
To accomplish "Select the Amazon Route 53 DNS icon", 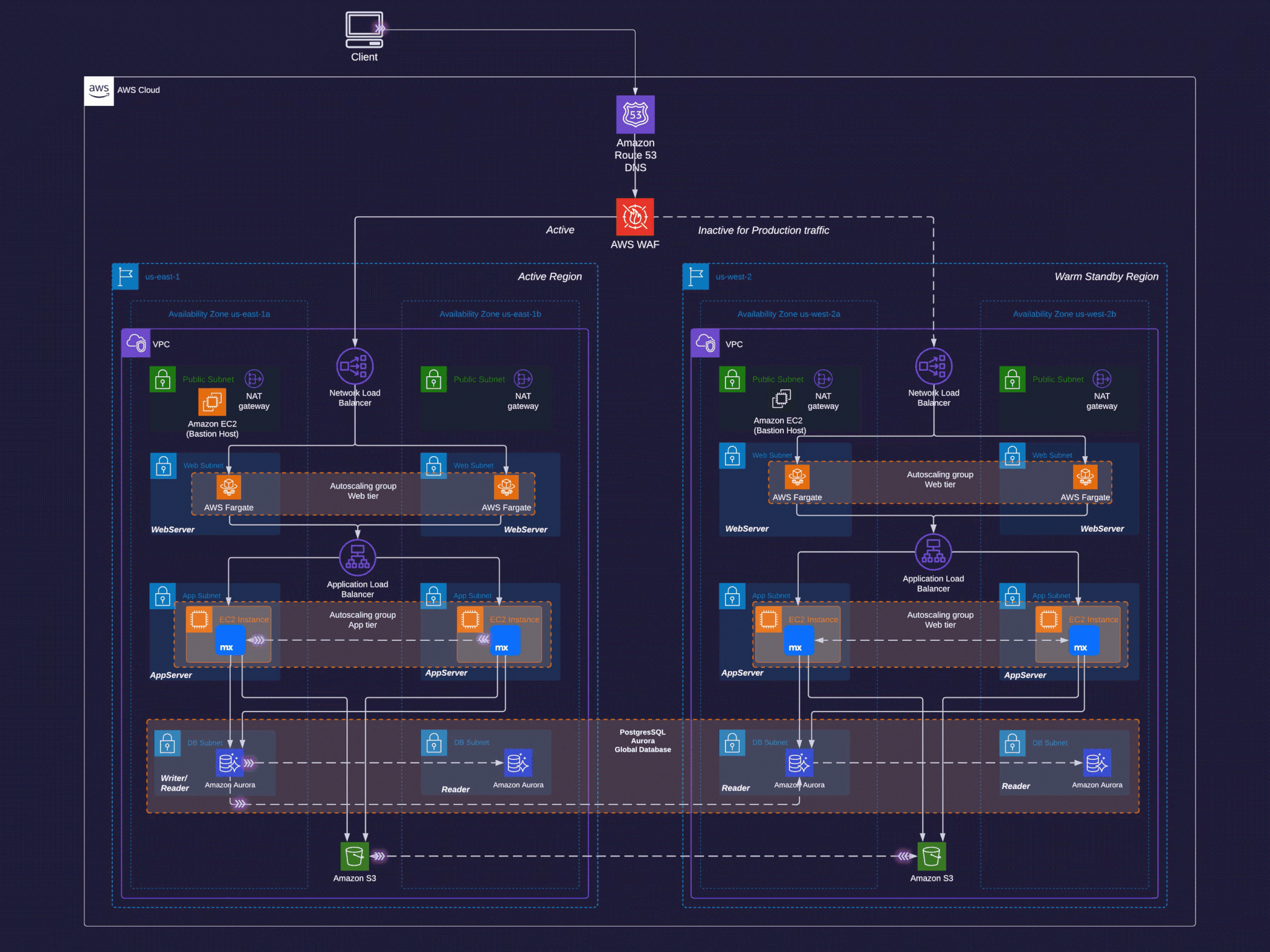I will [635, 115].
